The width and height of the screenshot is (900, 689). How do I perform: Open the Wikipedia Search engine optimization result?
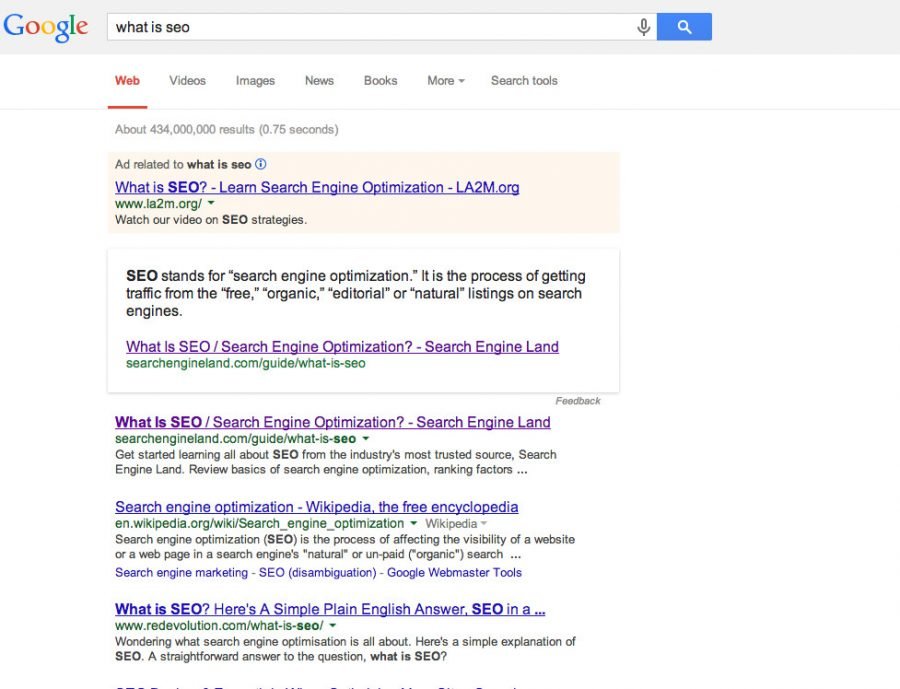click(x=316, y=507)
